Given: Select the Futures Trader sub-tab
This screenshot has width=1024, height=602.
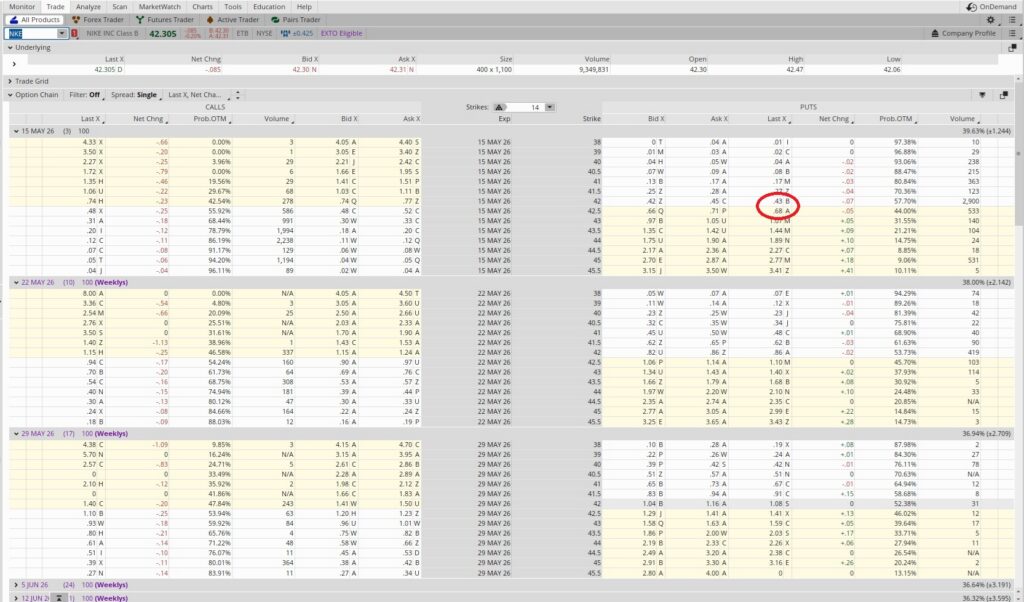Looking at the screenshot, I should [165, 20].
